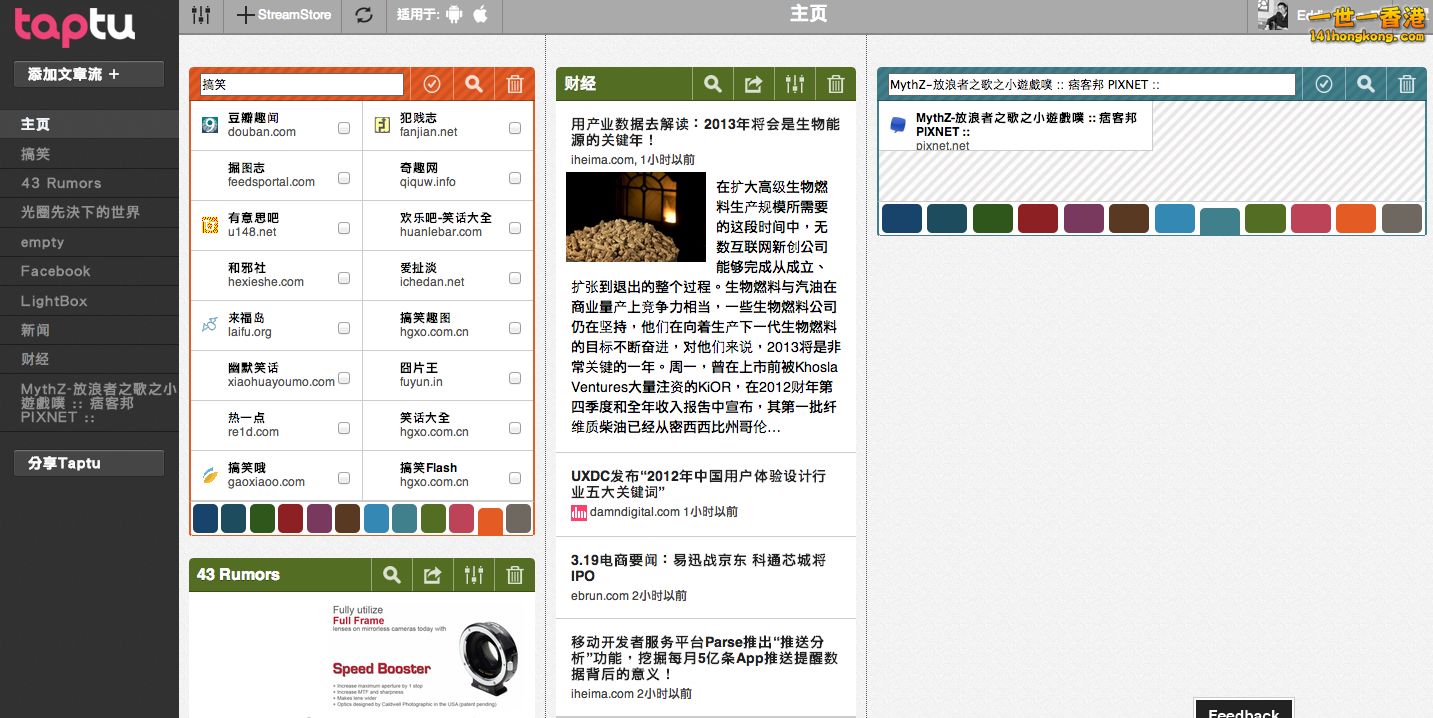Delete the 43 Rumors stream with trash icon

tap(515, 575)
